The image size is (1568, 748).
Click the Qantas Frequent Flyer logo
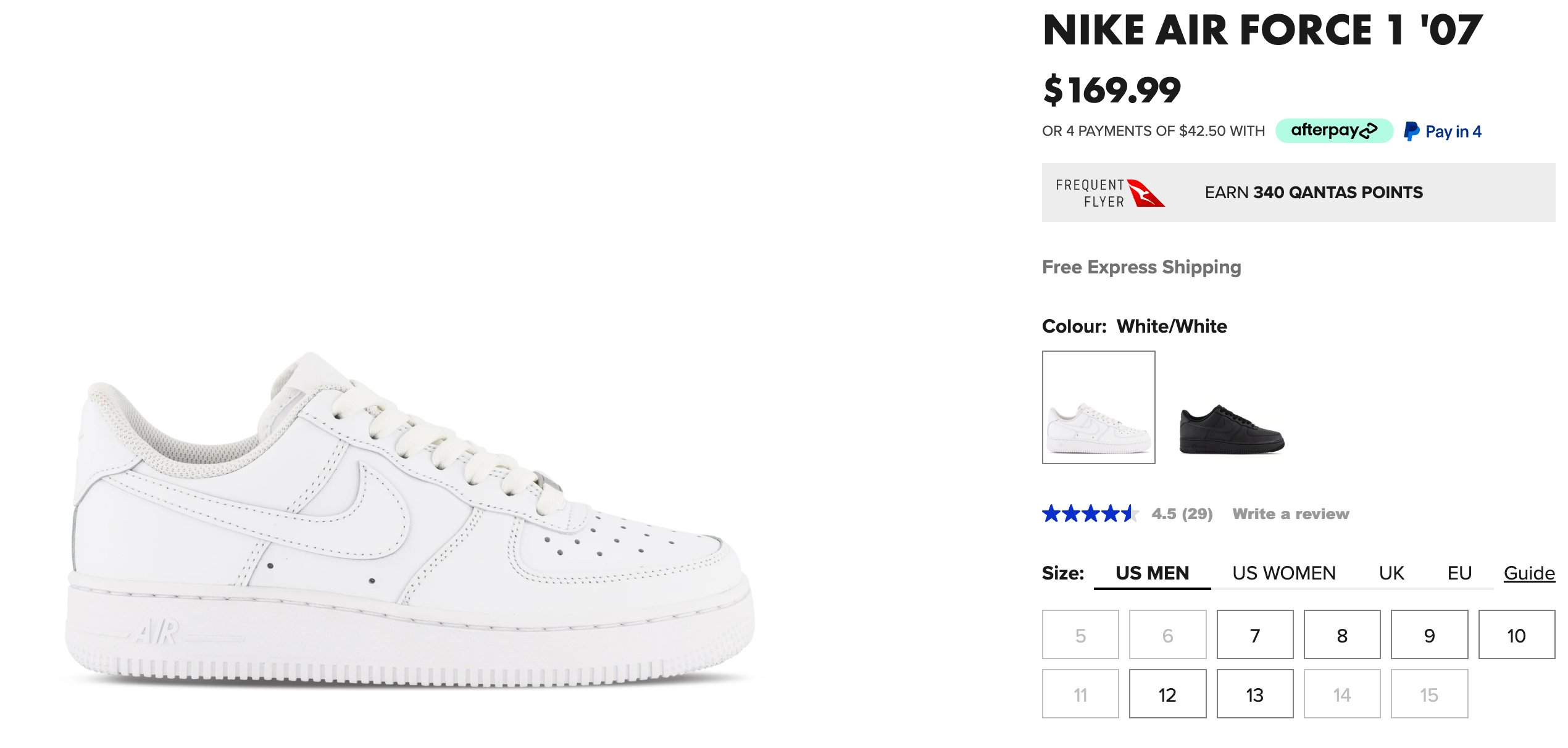point(1110,193)
